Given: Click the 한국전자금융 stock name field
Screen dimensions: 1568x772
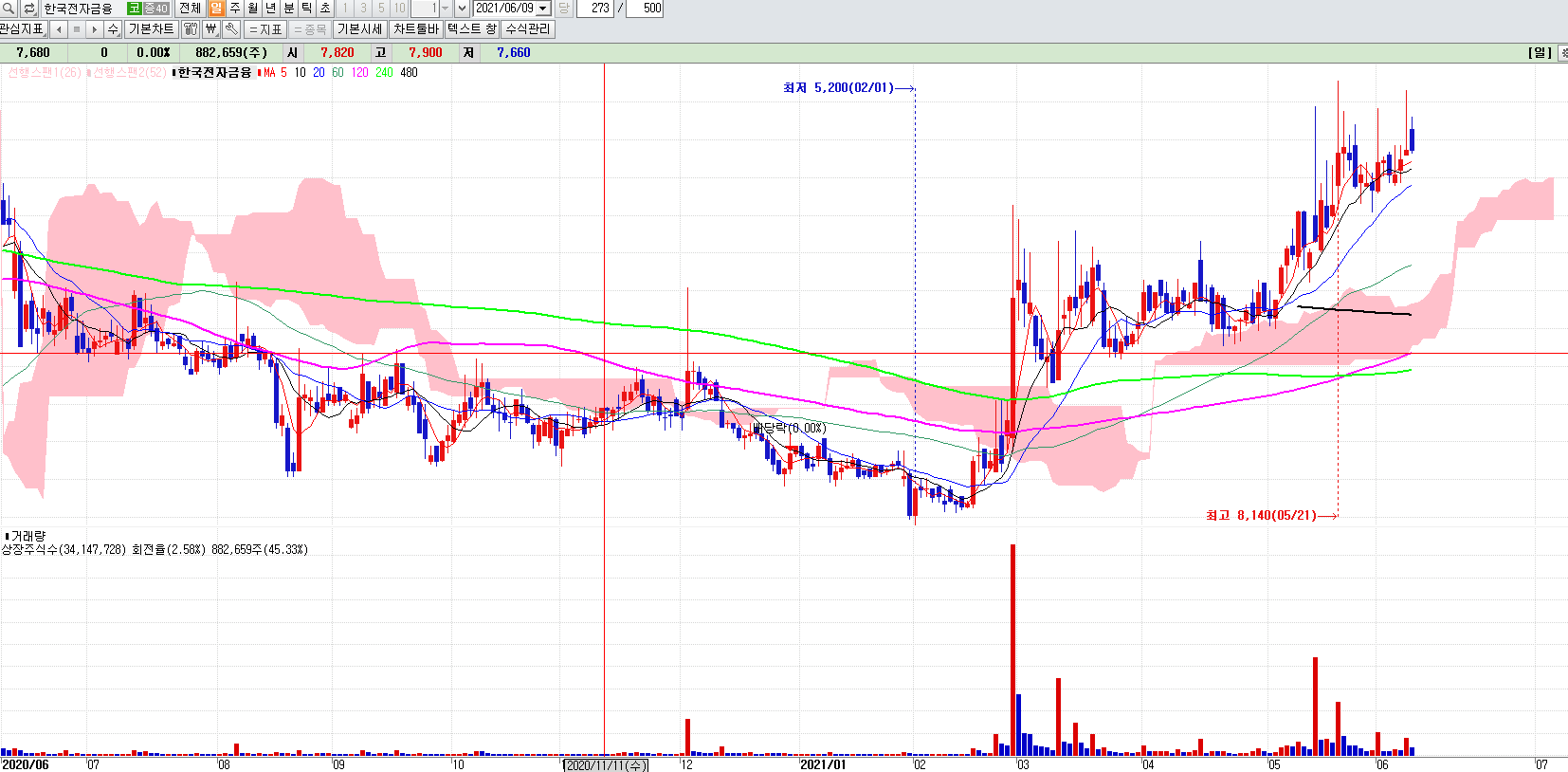Looking at the screenshot, I should 82,9.
